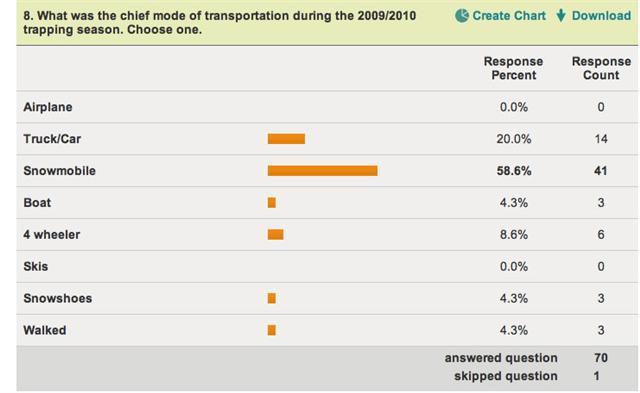Image resolution: width=640 pixels, height=393 pixels.
Task: Select the Download link text
Action: (601, 16)
